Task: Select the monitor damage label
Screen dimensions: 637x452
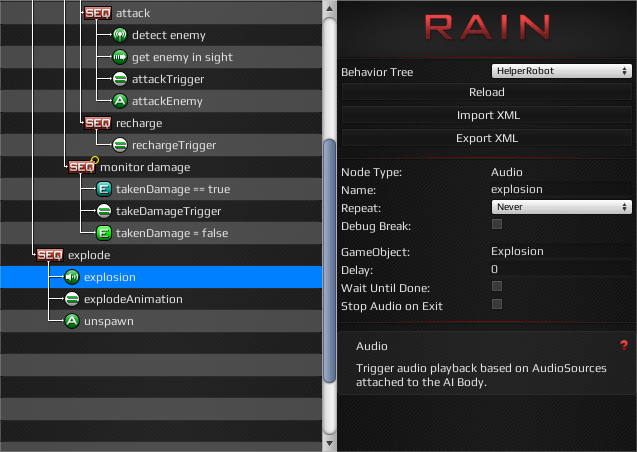Action: 145,167
